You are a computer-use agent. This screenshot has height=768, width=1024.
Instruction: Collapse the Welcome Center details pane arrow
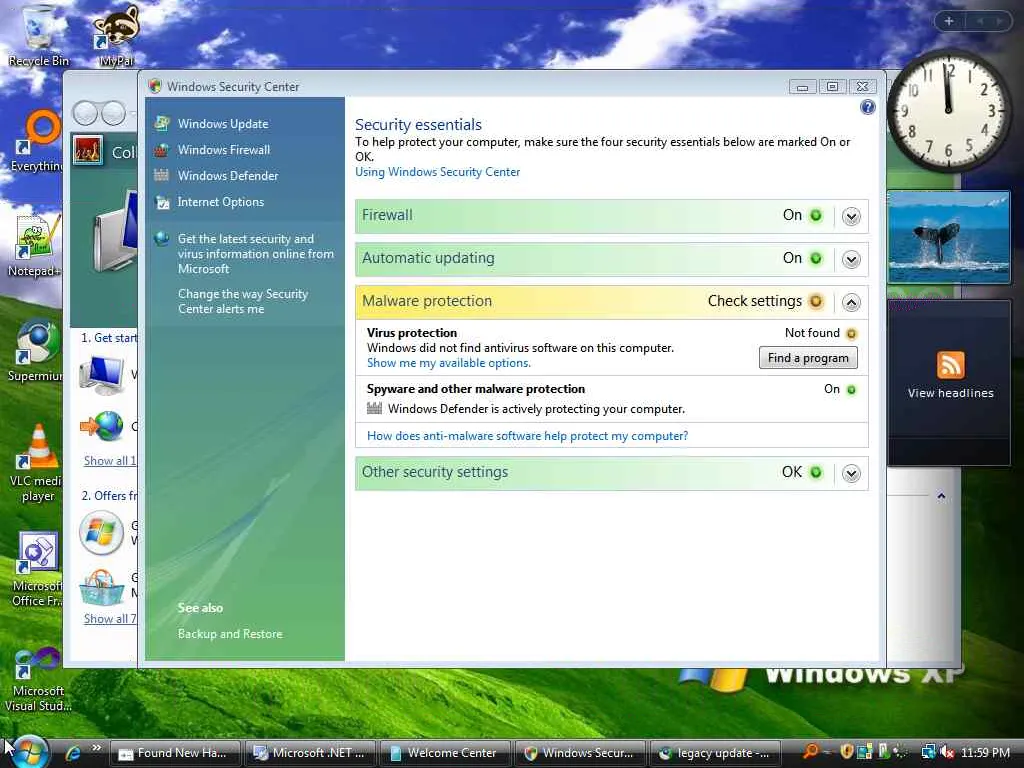(941, 496)
